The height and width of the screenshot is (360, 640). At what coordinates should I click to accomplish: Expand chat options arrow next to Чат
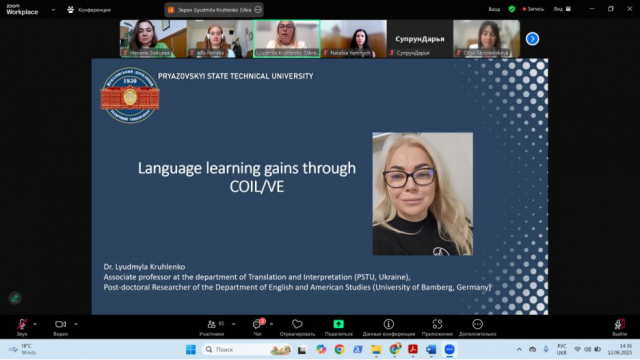271,324
